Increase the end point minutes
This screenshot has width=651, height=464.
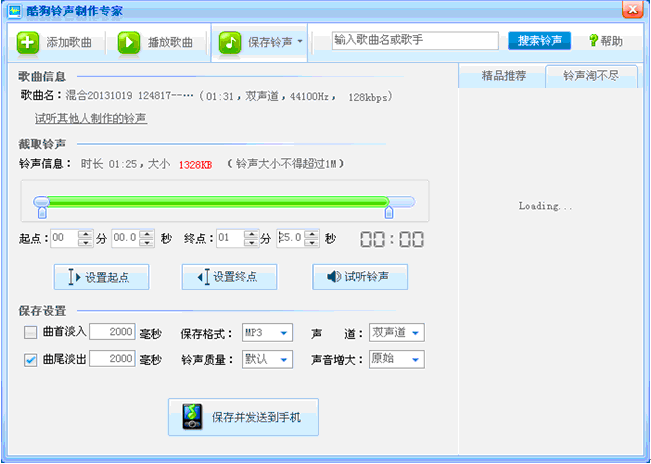point(251,234)
